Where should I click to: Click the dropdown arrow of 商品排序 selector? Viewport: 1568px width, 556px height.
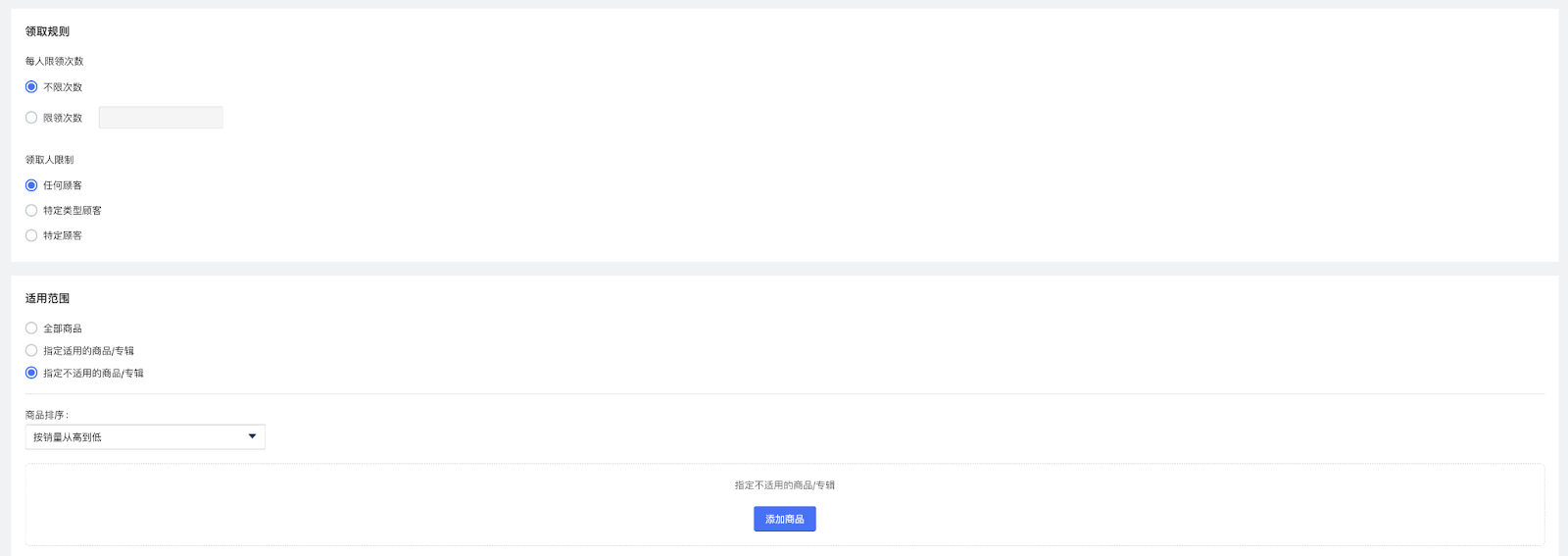252,437
